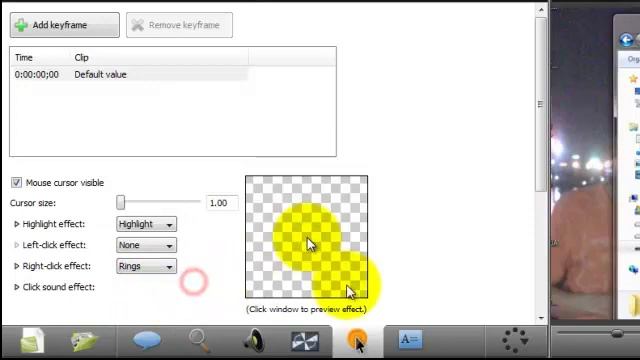Image resolution: width=640 pixels, height=360 pixels.
Task: Open the Left-click effect dropdown
Action: tap(147, 245)
